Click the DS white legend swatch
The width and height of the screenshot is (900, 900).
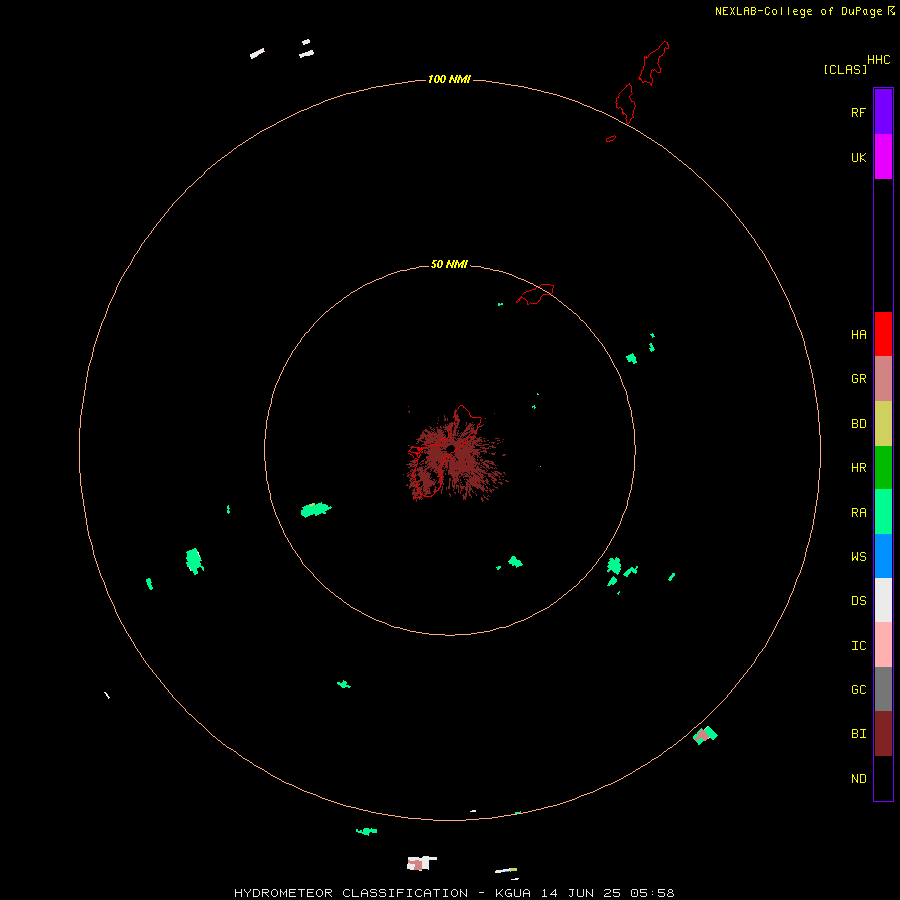tap(883, 600)
